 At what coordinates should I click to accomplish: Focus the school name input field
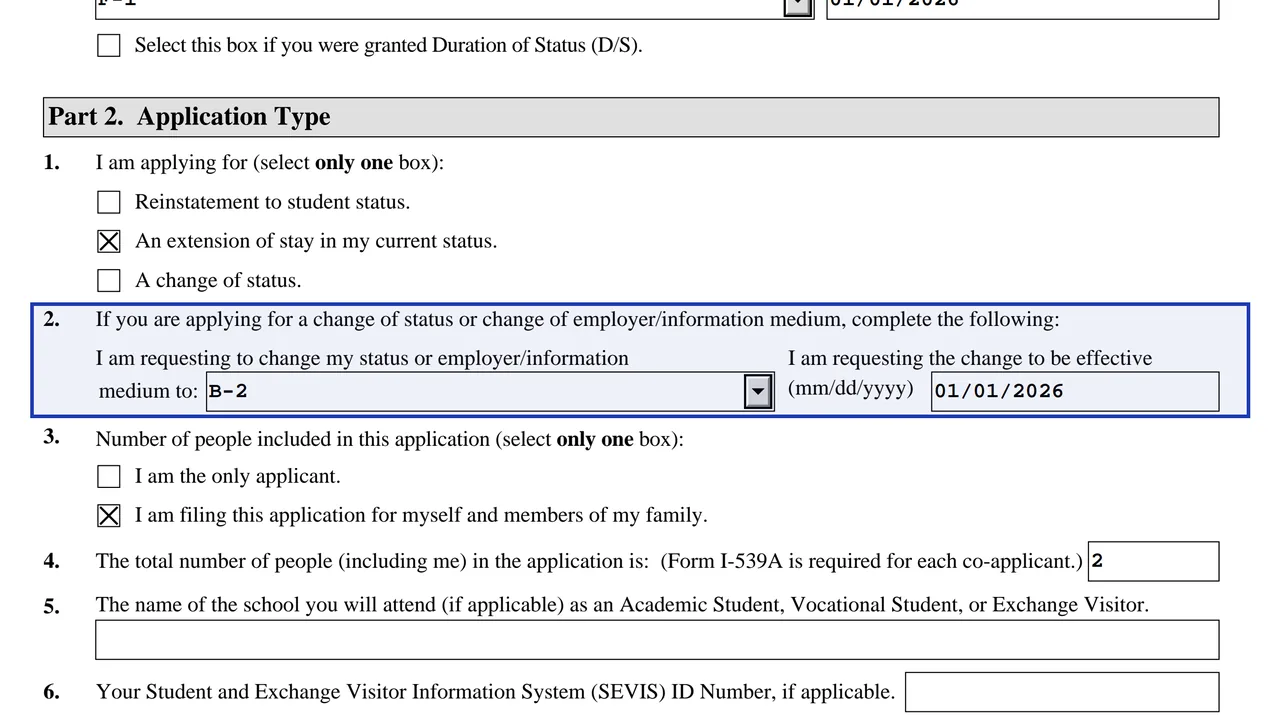(657, 640)
